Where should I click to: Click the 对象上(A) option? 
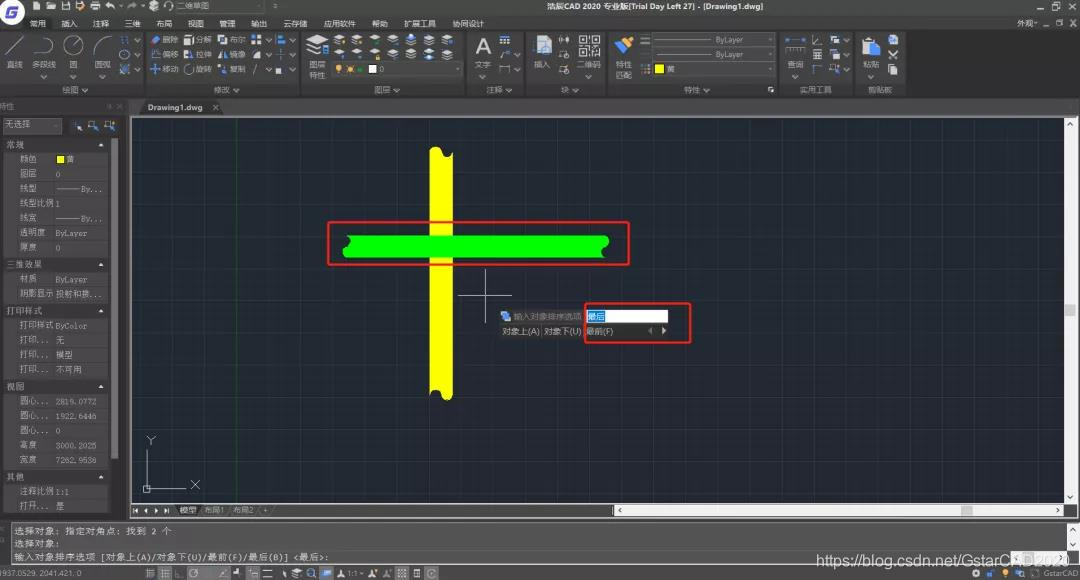[521, 331]
